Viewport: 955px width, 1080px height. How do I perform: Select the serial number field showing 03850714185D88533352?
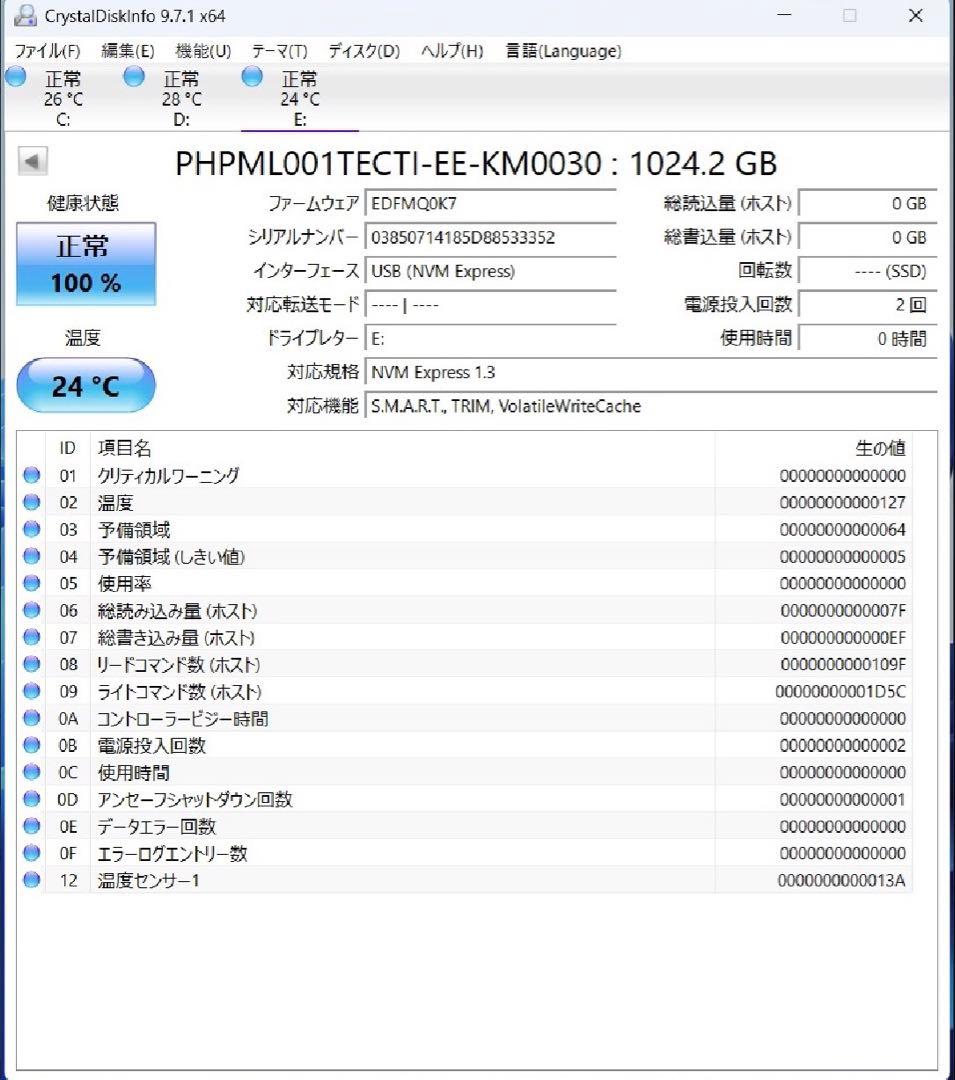[490, 238]
